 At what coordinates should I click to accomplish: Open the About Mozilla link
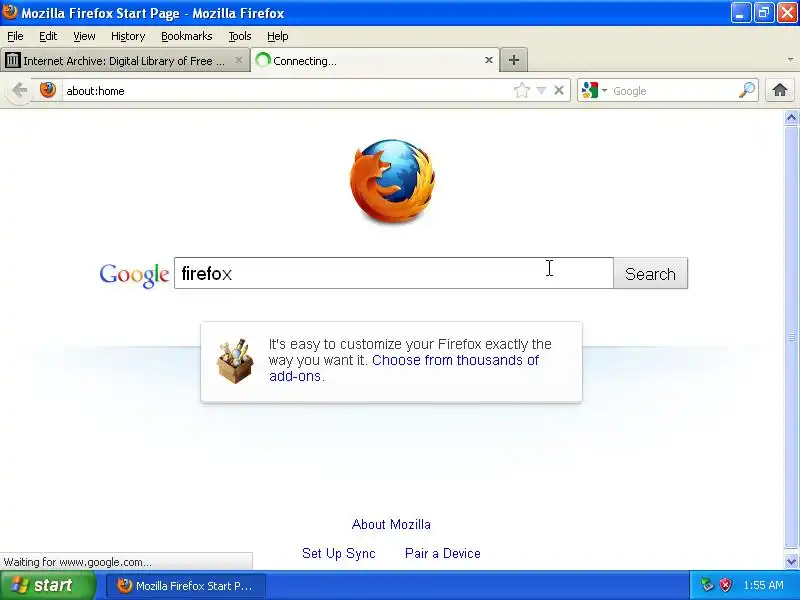click(x=391, y=524)
